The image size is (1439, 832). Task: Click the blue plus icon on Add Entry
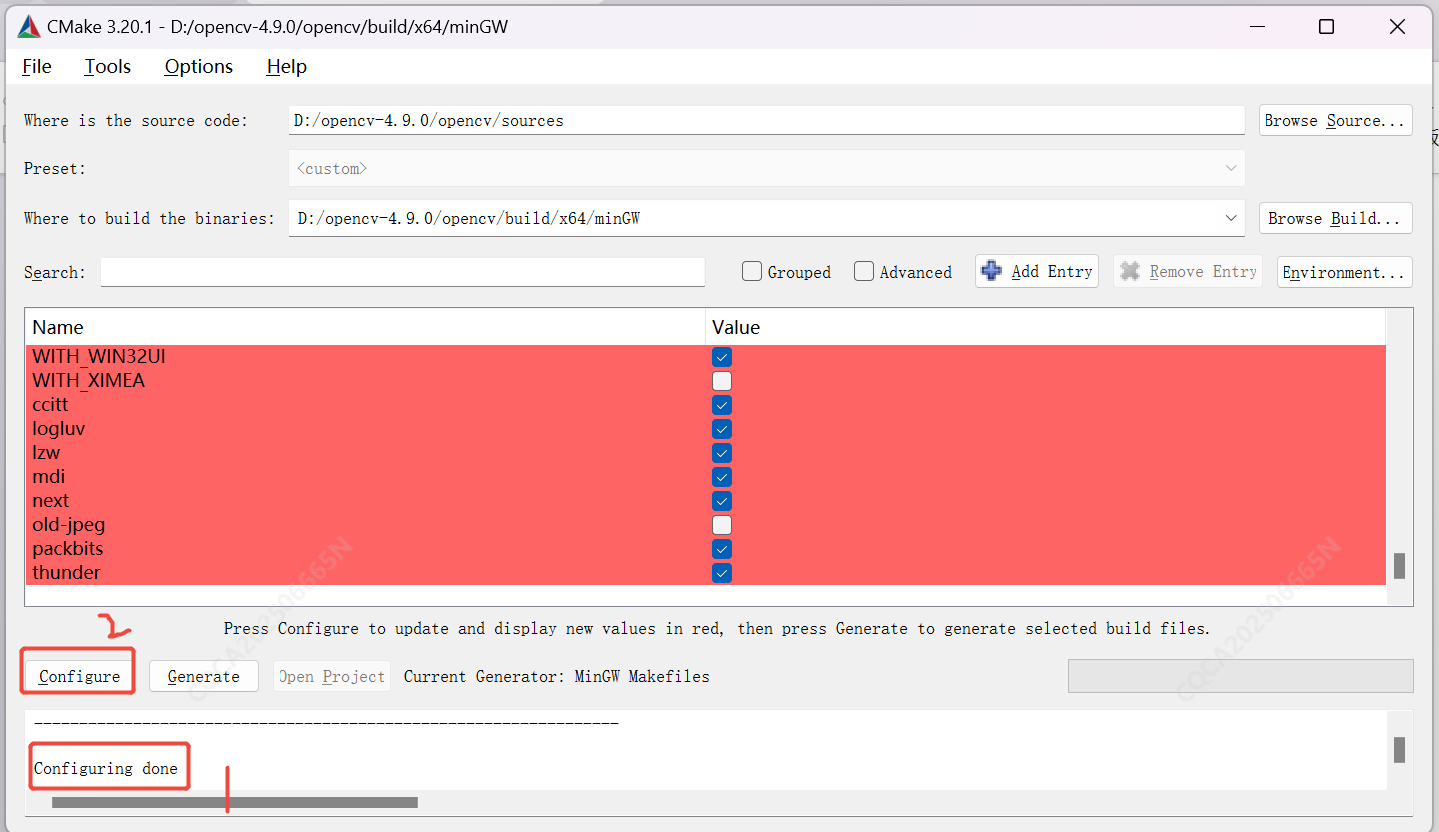992,271
